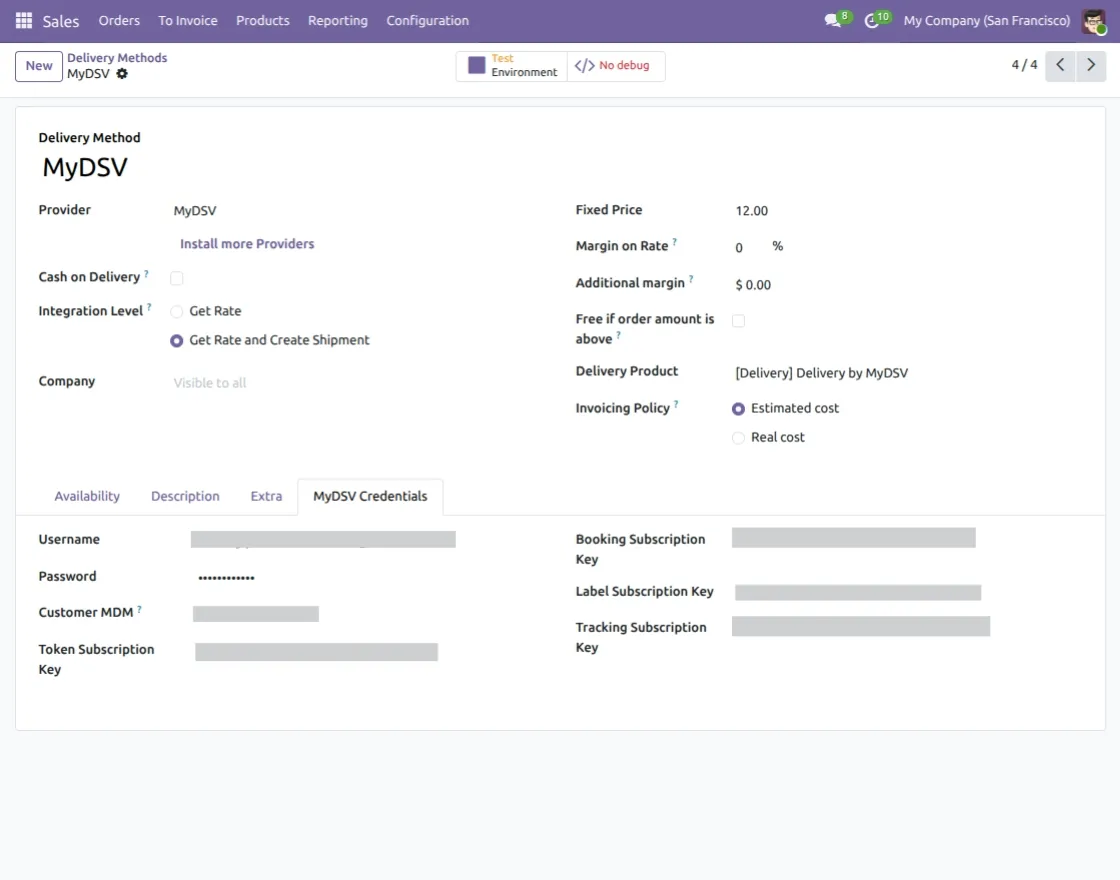Viewport: 1120px width, 880px height.
Task: Click the Booking Subscription Key field
Action: (854, 538)
